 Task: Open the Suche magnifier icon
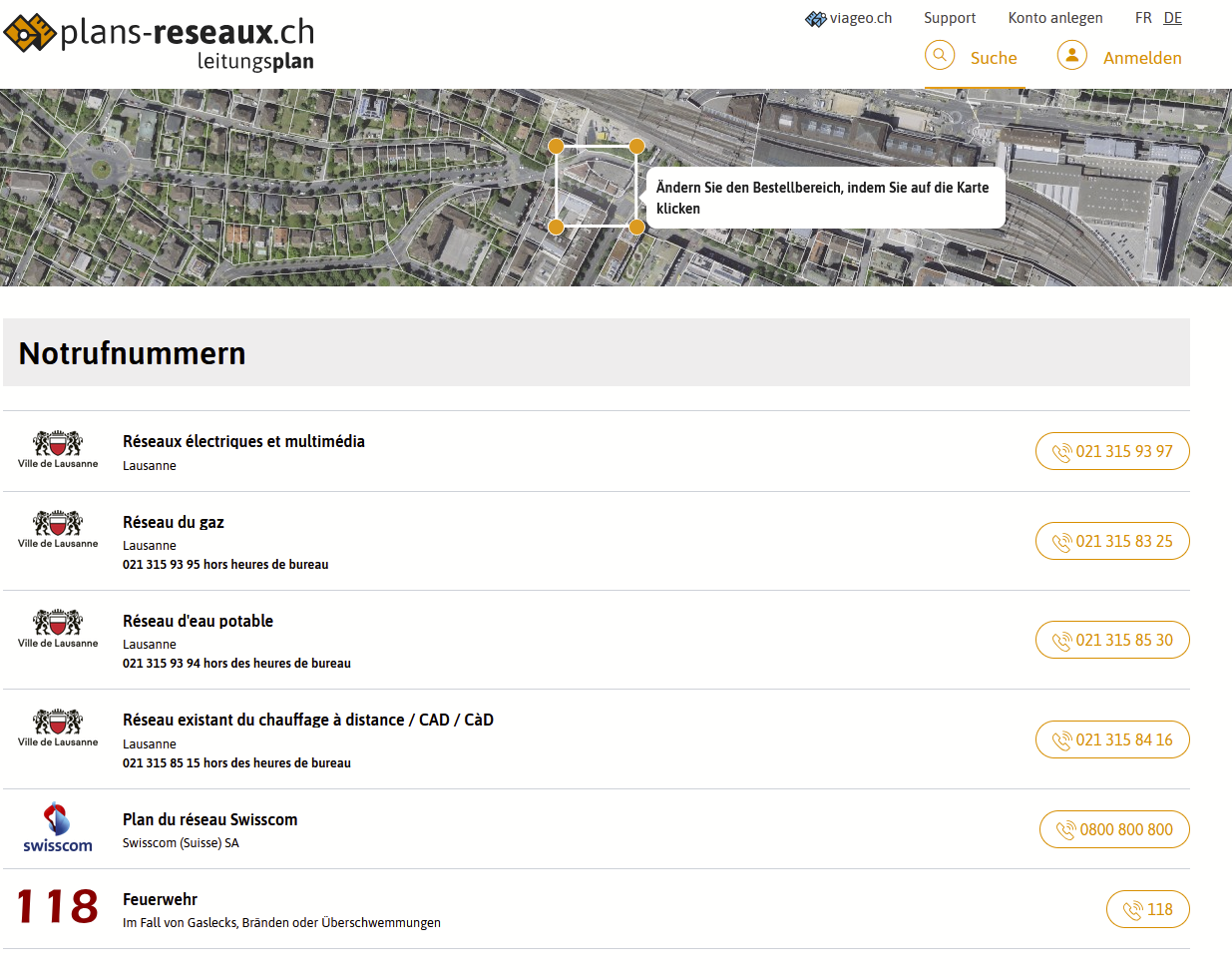[x=940, y=56]
